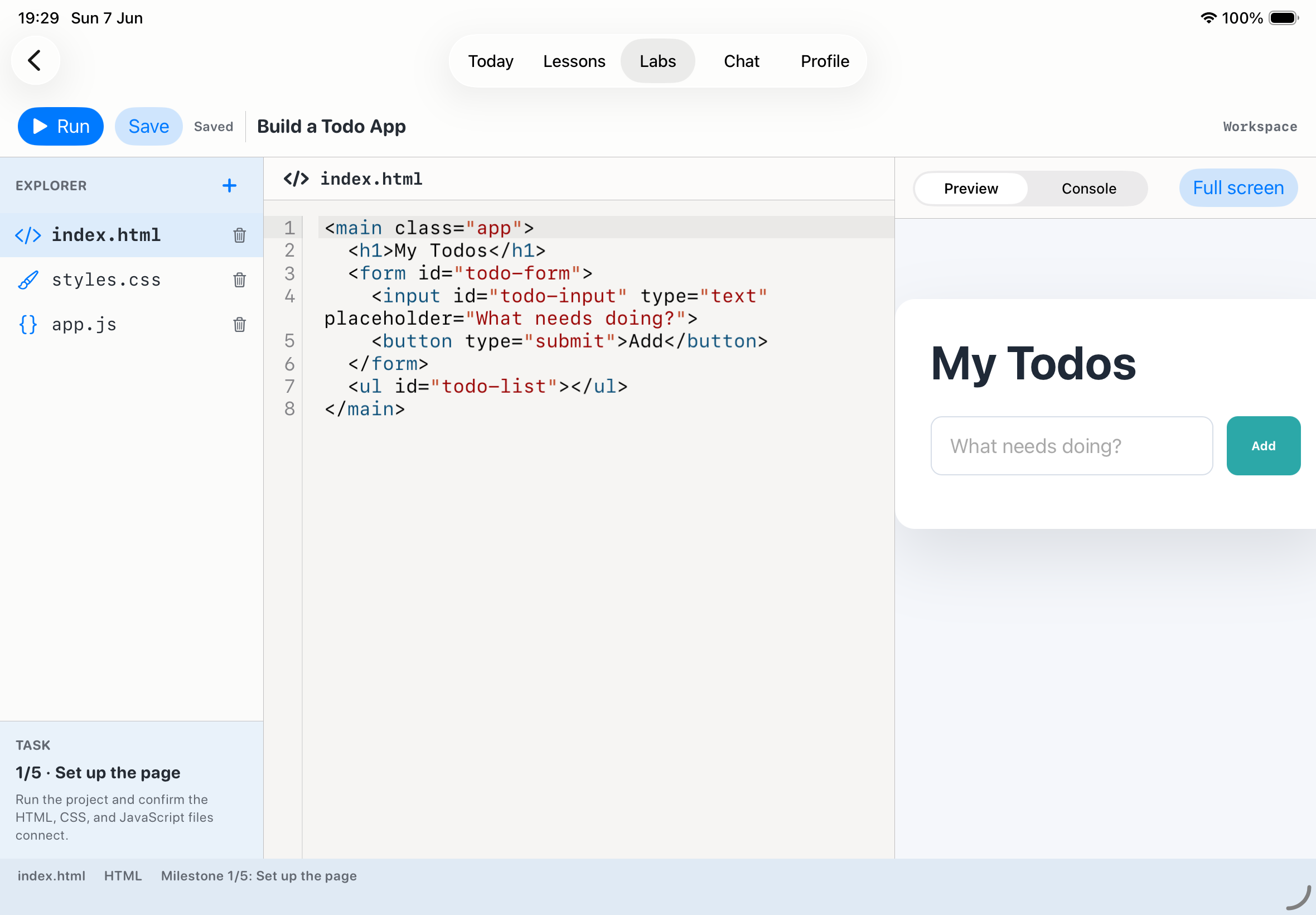Delete styles.css with trash icon

239,280
